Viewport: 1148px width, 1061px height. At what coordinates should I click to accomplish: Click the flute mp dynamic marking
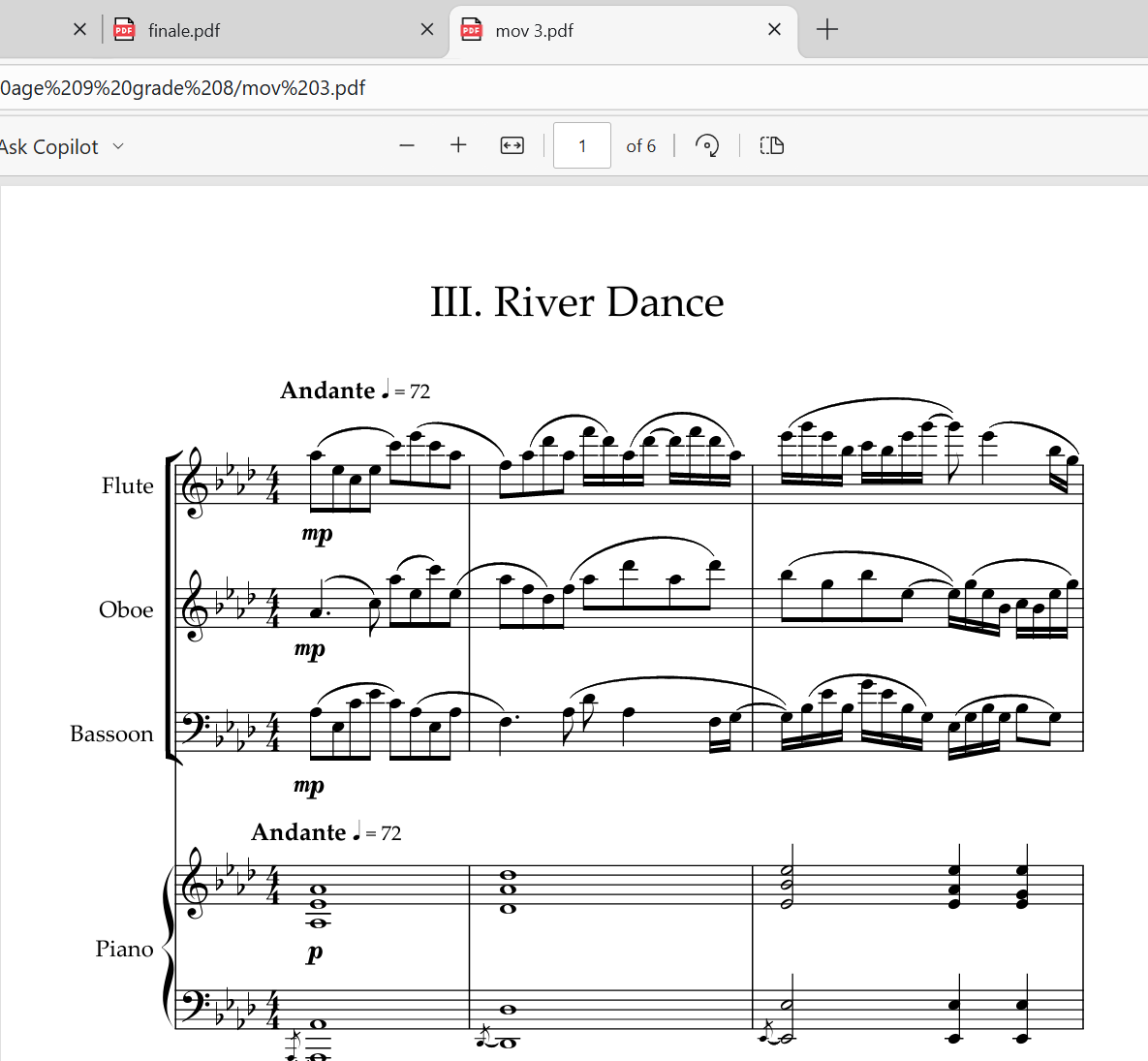(x=317, y=534)
